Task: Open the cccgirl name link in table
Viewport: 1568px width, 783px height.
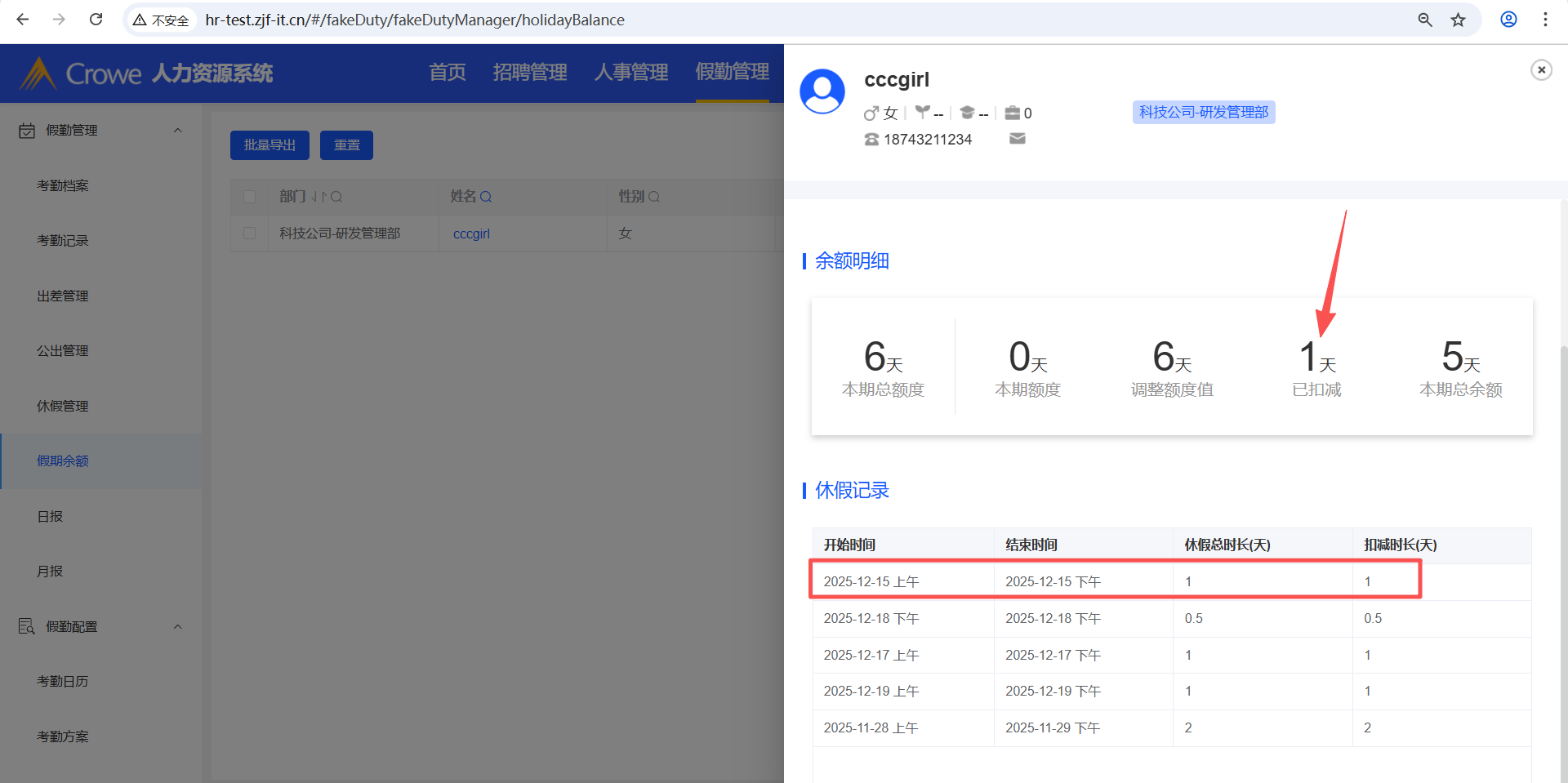Action: point(471,234)
